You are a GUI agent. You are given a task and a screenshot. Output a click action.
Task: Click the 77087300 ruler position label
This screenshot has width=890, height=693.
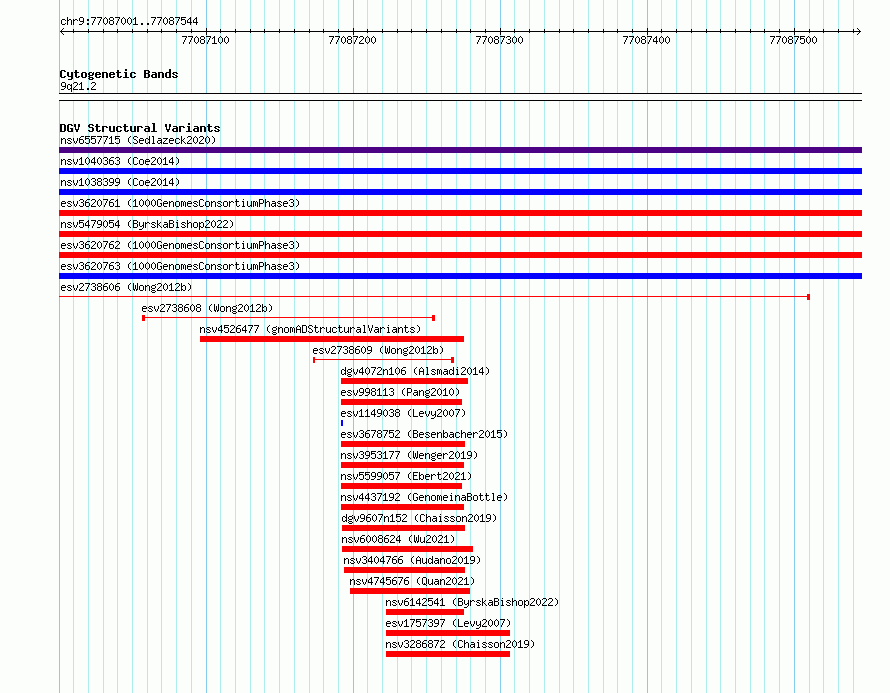pyautogui.click(x=499, y=40)
